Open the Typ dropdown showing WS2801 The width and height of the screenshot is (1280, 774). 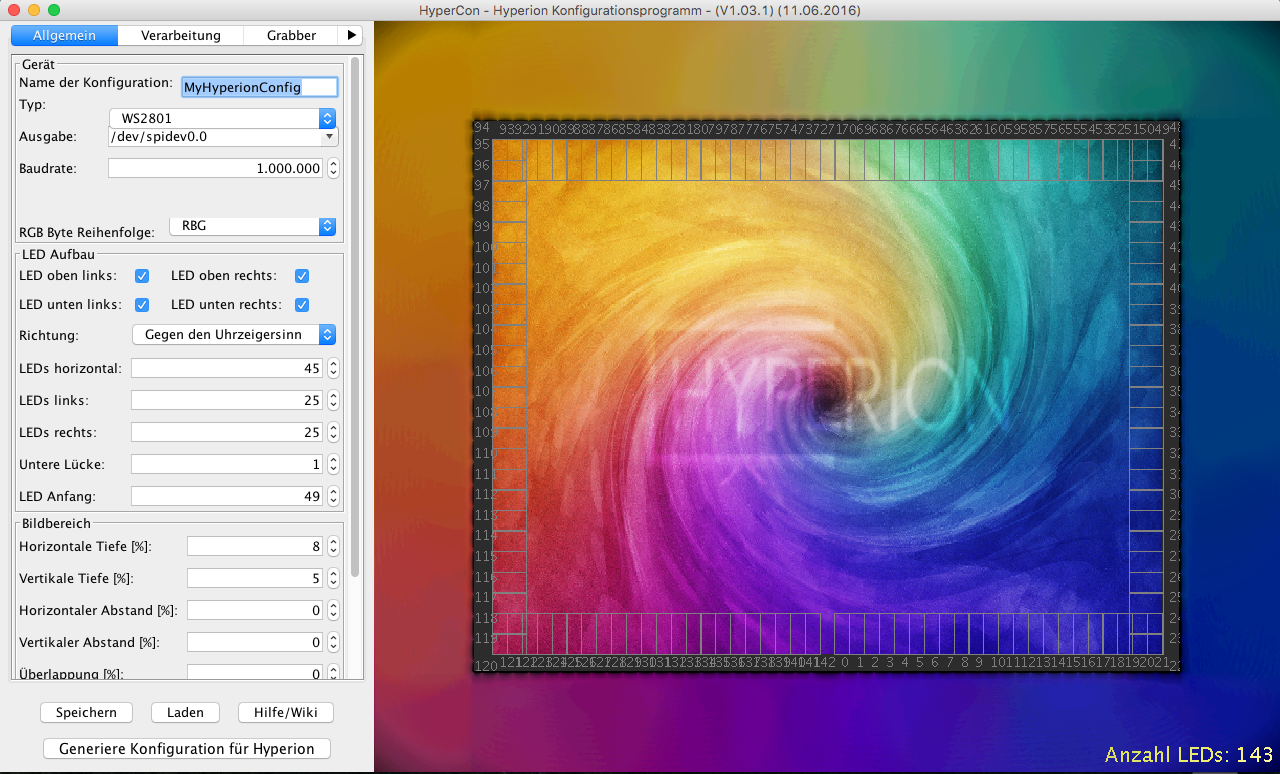(223, 118)
